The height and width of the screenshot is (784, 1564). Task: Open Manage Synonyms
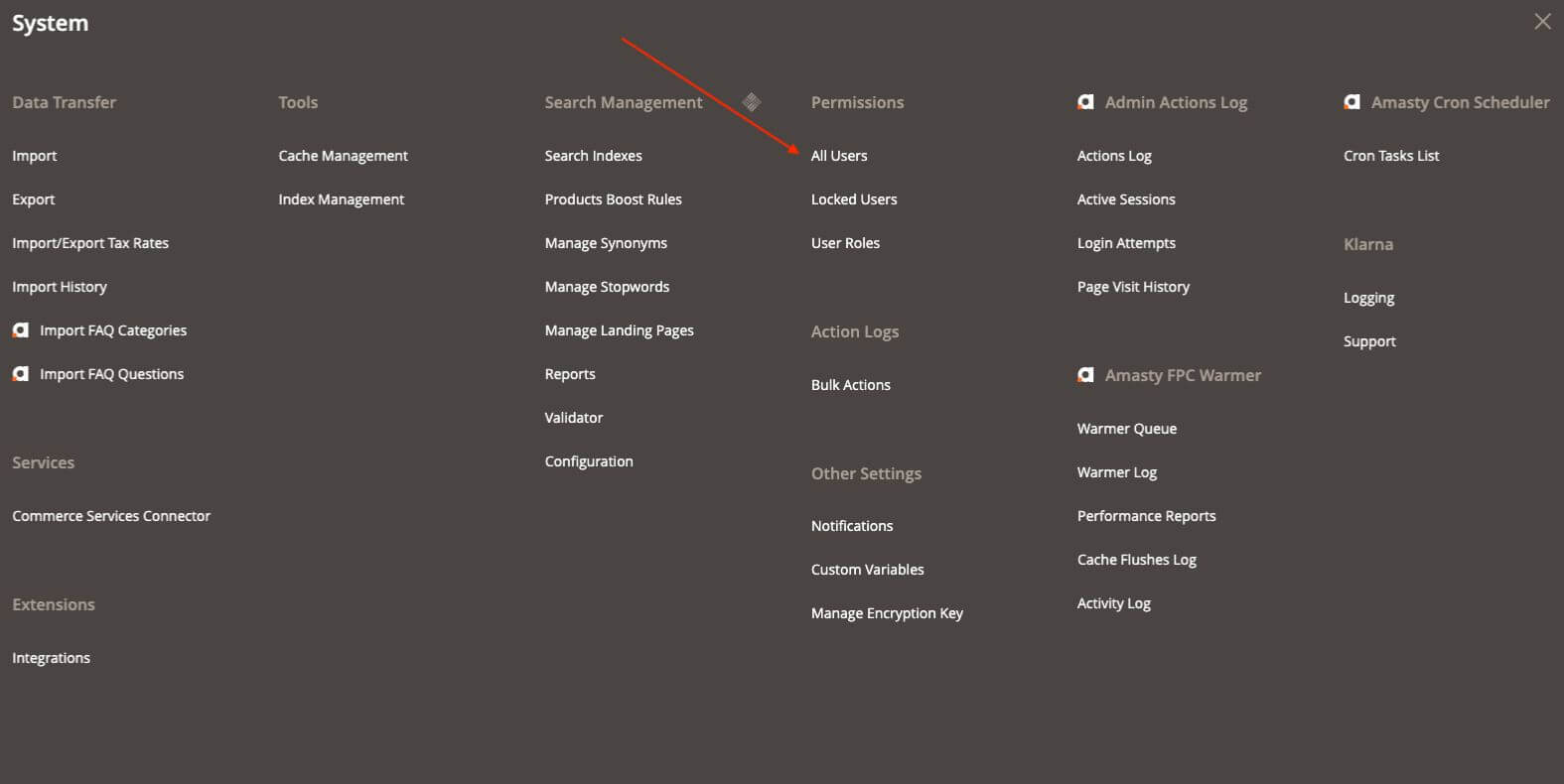[x=606, y=243]
